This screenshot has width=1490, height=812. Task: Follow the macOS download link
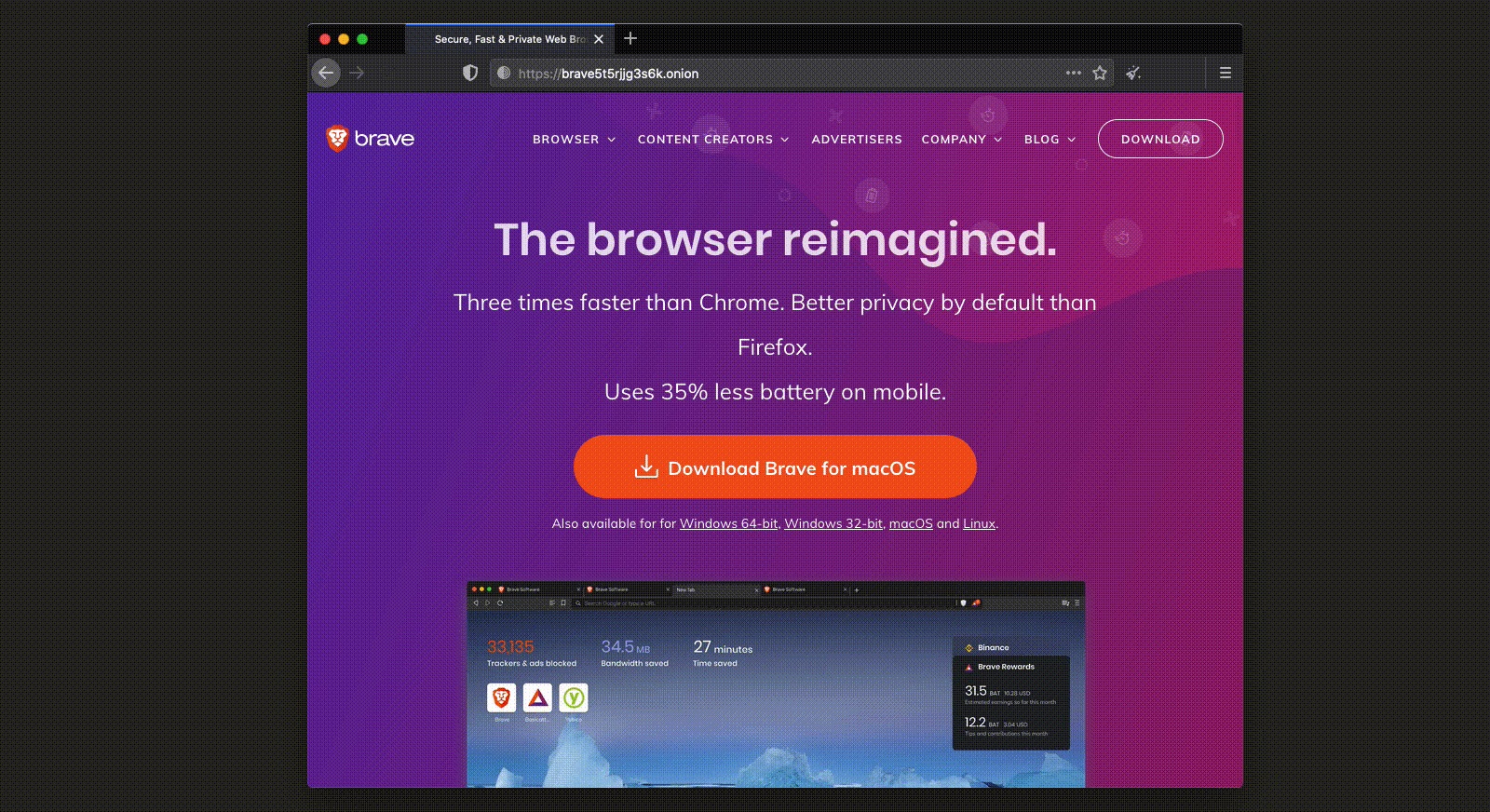click(x=911, y=523)
